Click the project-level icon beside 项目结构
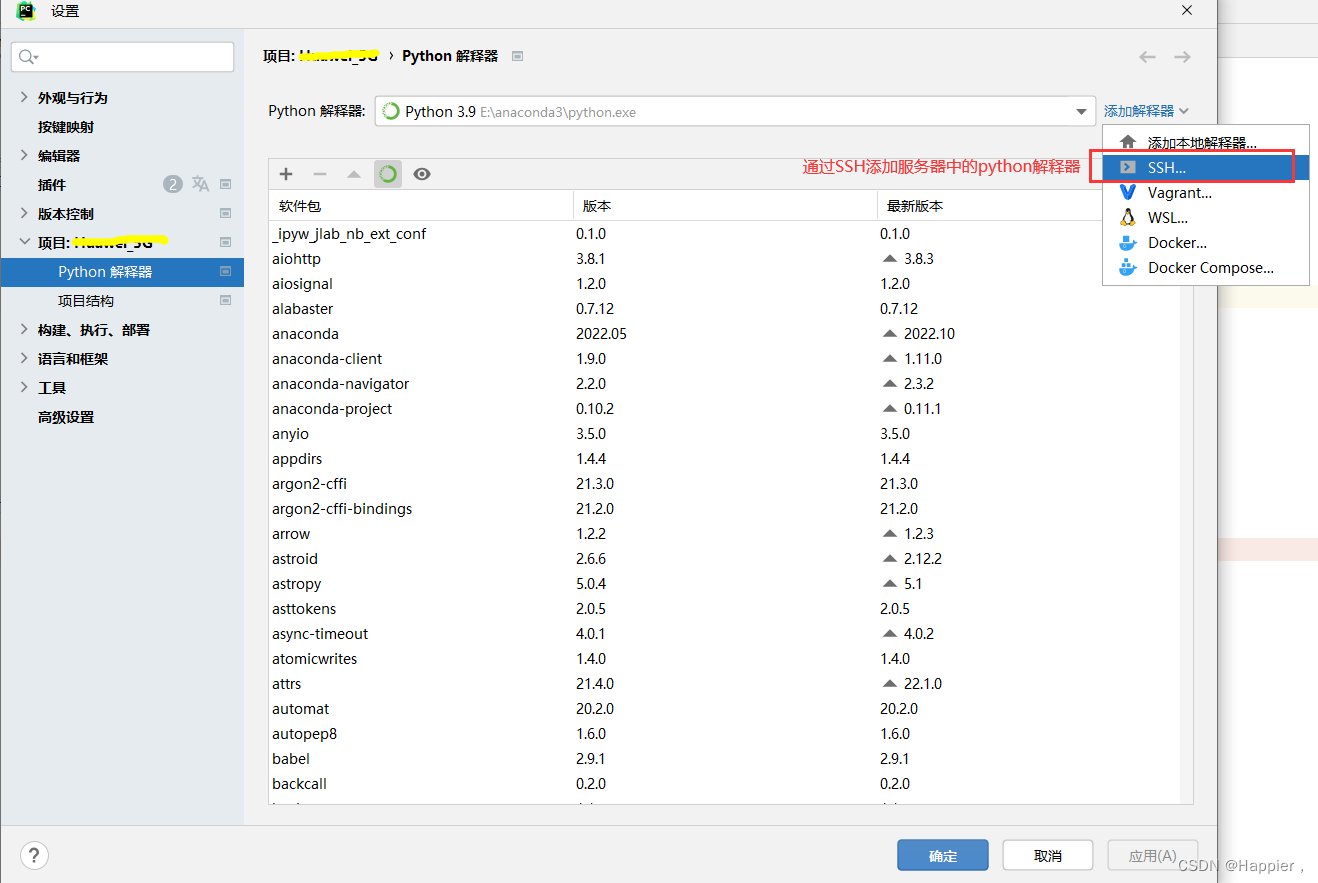The image size is (1318, 883). 225,300
